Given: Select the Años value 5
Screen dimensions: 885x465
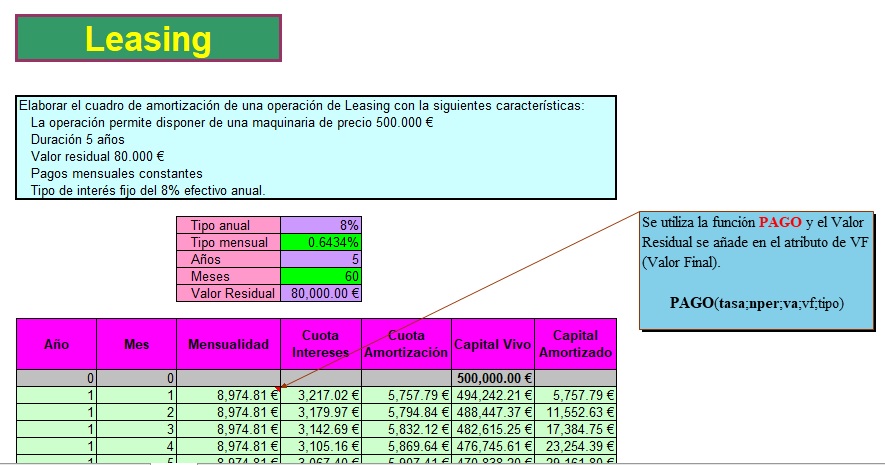Looking at the screenshot, I should pyautogui.click(x=321, y=259).
